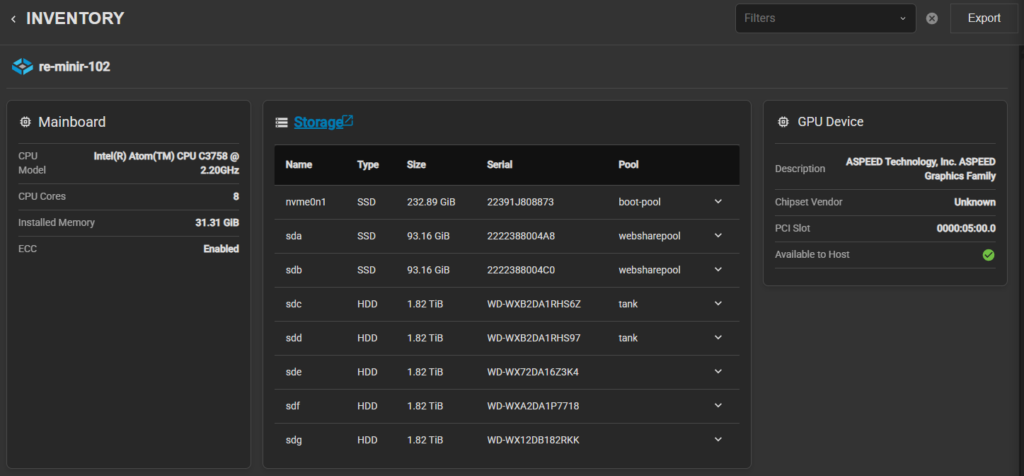Click the CPU Cores value 8
This screenshot has width=1024, height=476.
click(236, 197)
